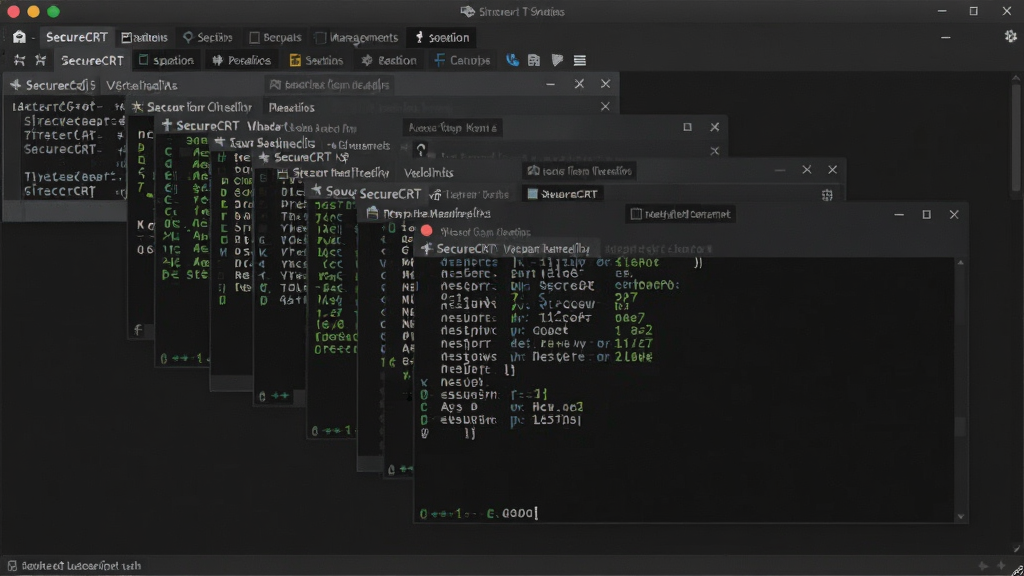1024x576 pixels.
Task: Toggle the green checkbox on the 'spation' toolbar tab
Action: click(144, 59)
